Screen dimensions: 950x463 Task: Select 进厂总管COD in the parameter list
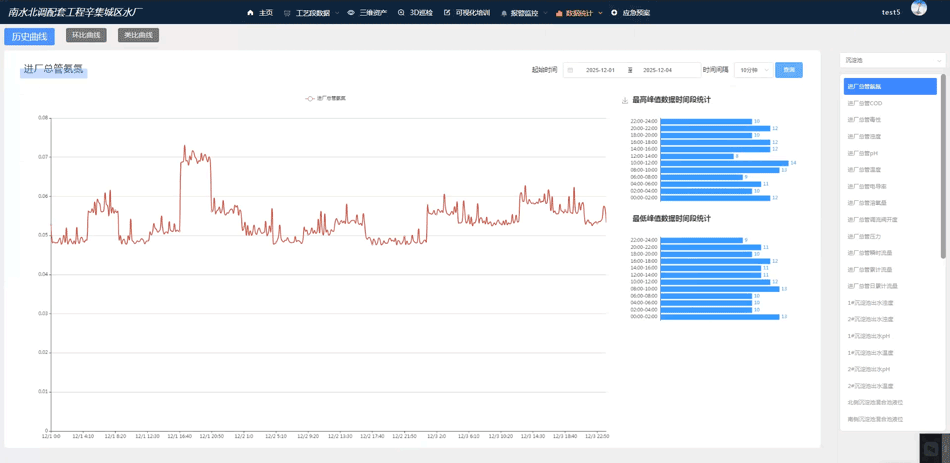[865, 103]
